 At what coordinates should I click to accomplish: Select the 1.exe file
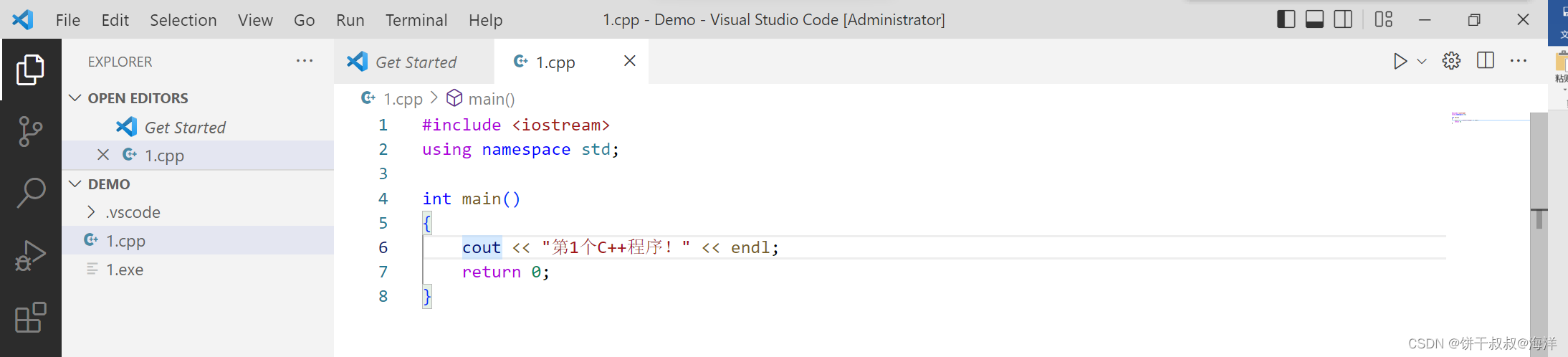198,270
